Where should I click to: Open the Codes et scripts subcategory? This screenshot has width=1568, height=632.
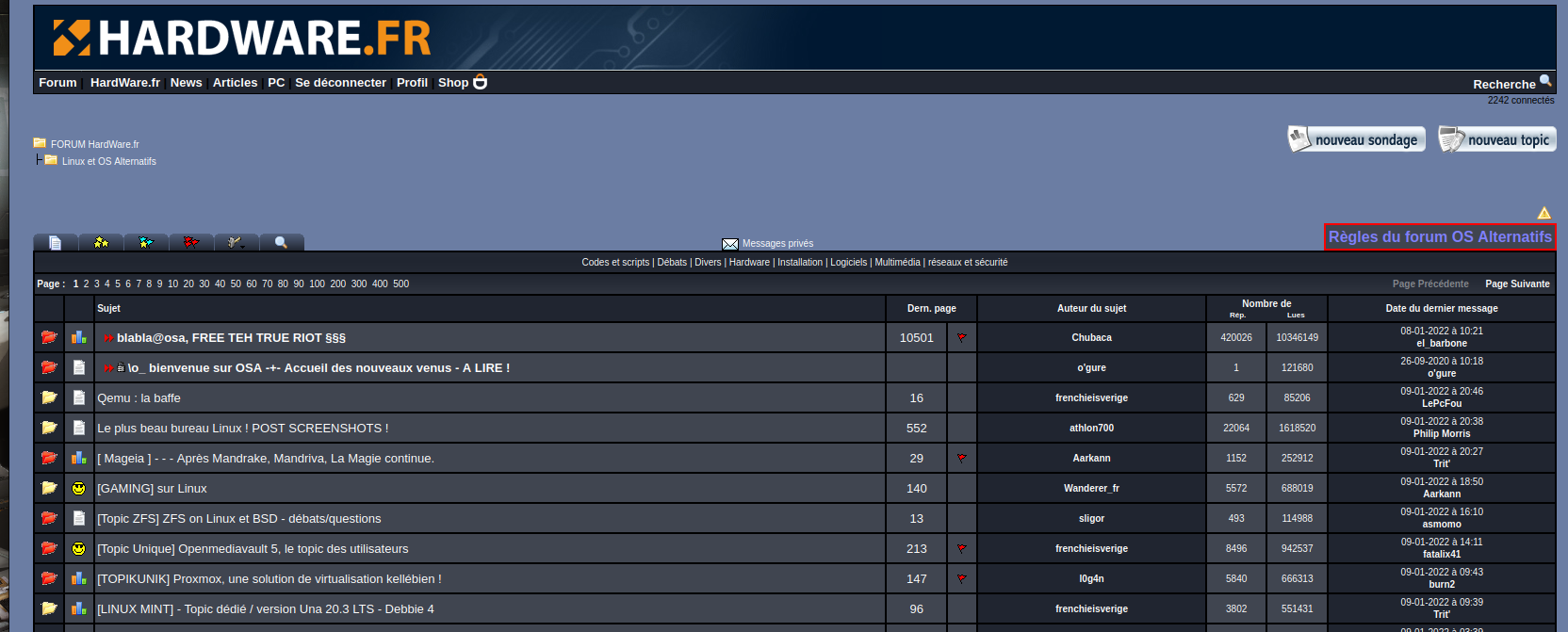tap(615, 262)
